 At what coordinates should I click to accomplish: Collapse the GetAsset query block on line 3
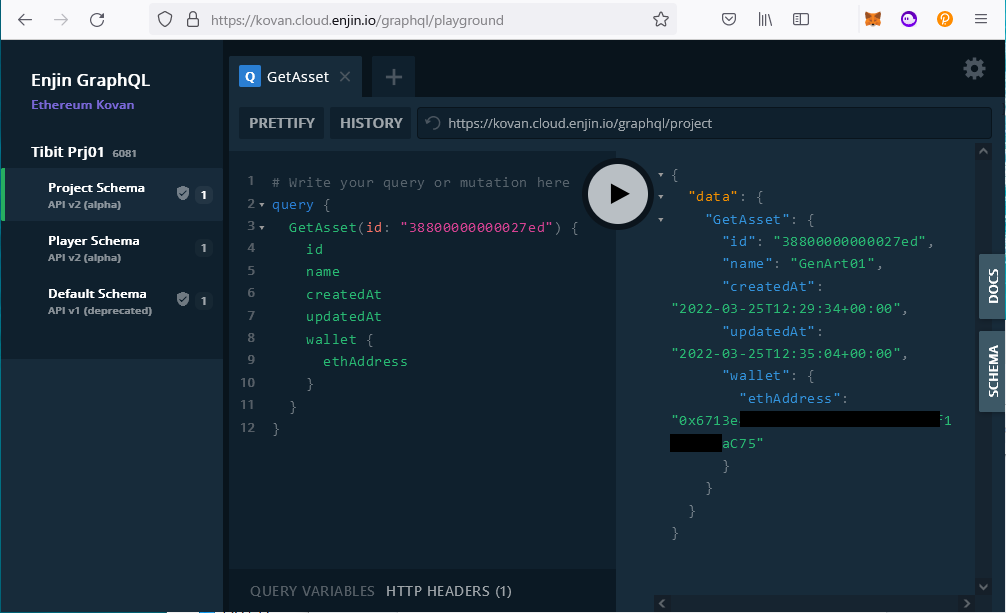(x=261, y=228)
